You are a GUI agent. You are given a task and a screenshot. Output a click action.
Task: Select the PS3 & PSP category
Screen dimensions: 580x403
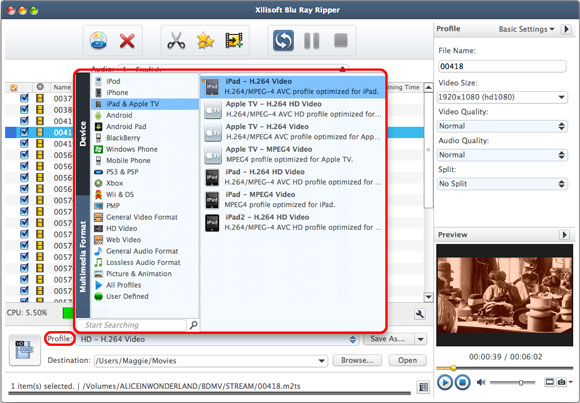pyautogui.click(x=145, y=172)
